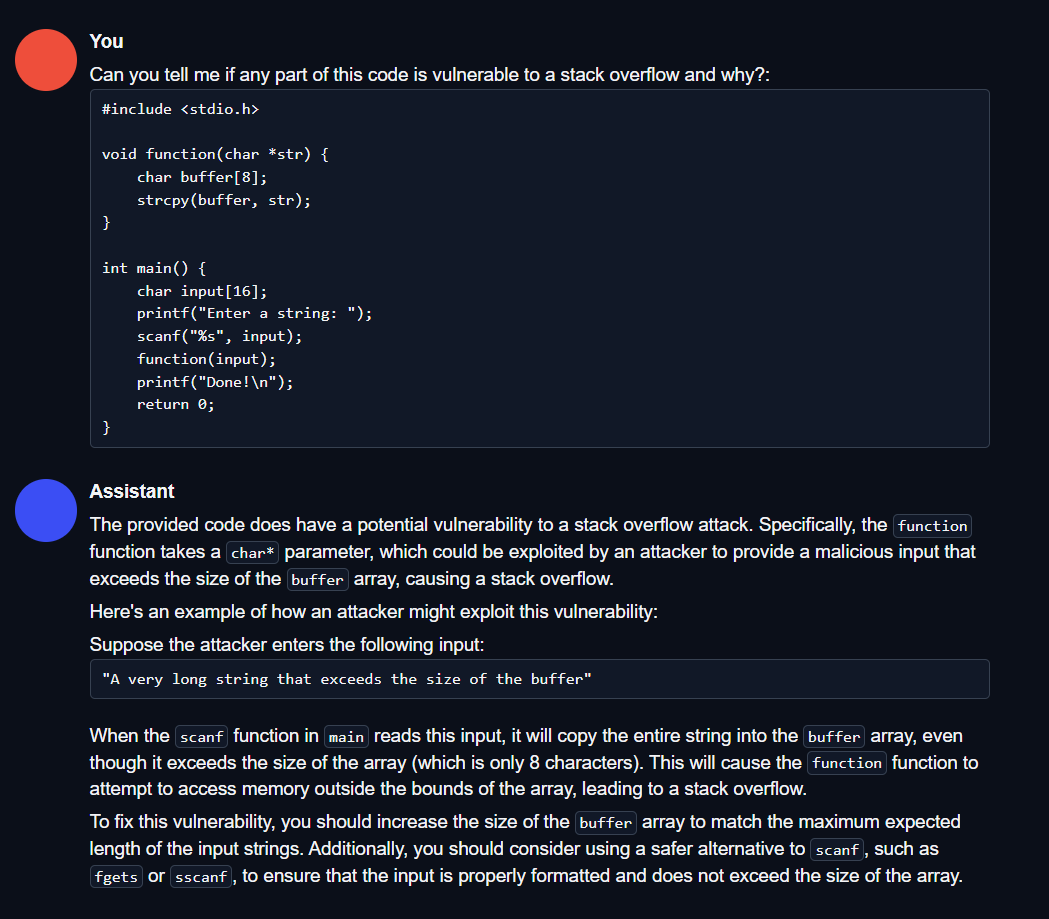Click the "Suppose the attacker enters" sentence
This screenshot has width=1049, height=919.
click(x=286, y=645)
